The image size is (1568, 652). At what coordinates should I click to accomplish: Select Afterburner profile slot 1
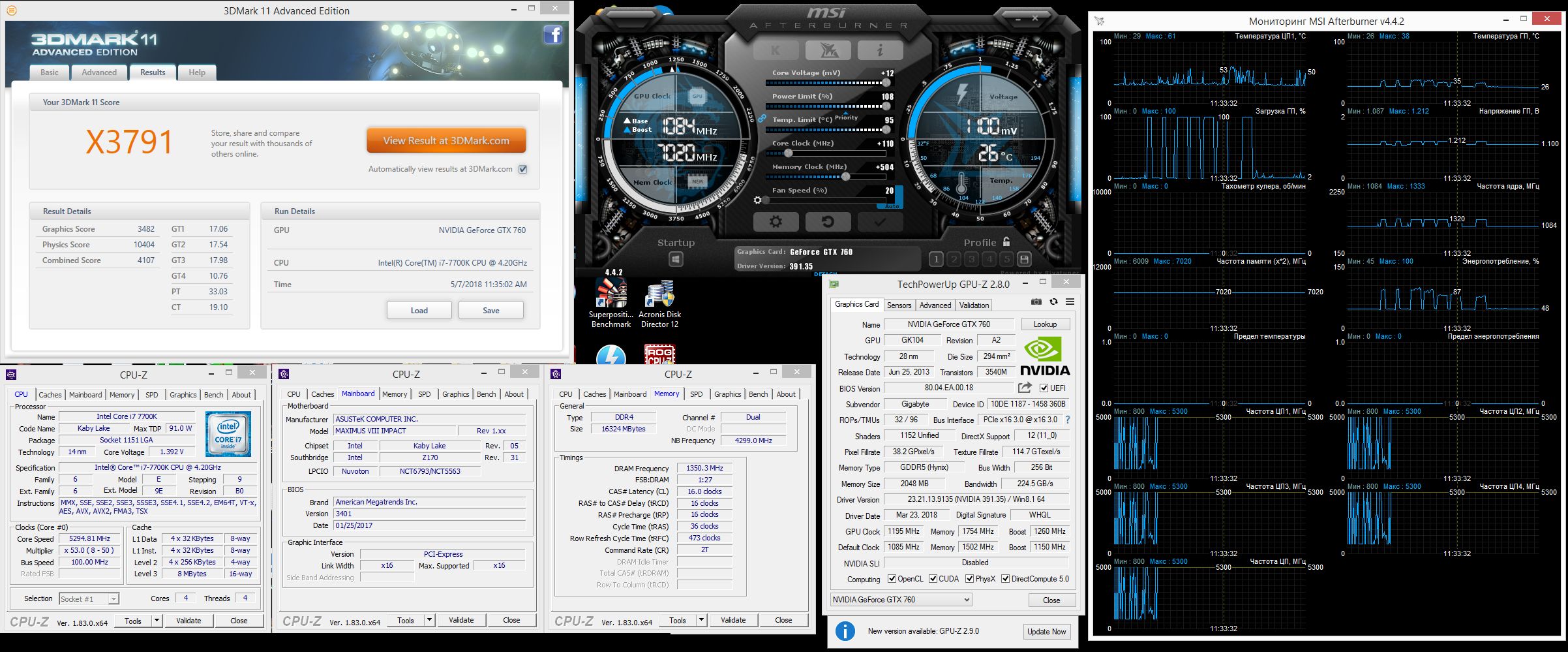[936, 259]
